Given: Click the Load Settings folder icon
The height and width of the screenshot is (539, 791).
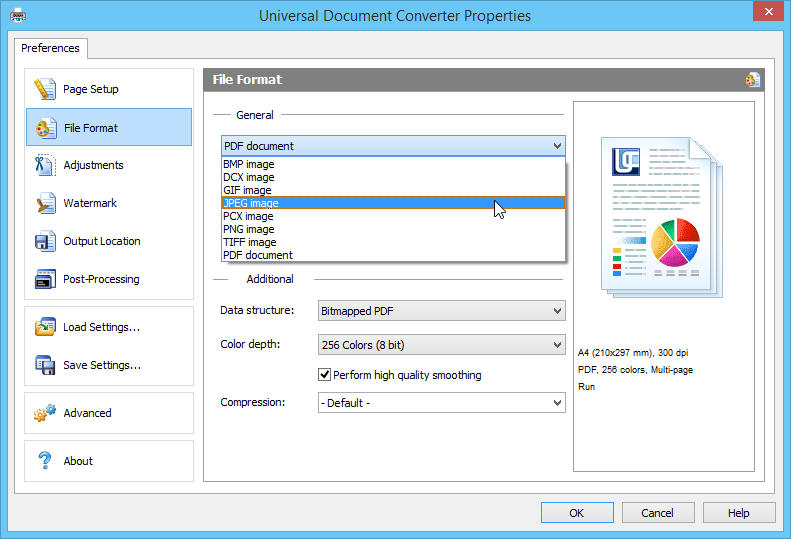Looking at the screenshot, I should click(x=45, y=327).
